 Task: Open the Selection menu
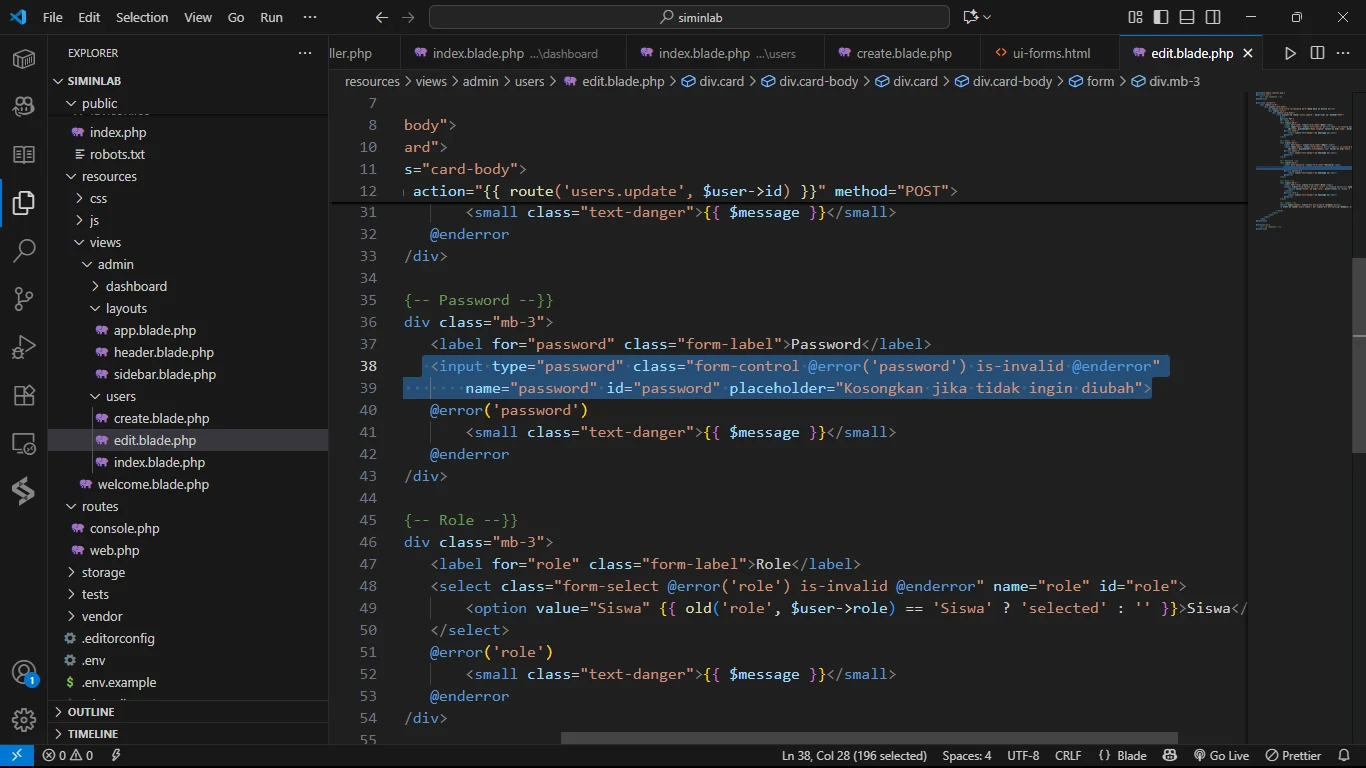coord(142,17)
